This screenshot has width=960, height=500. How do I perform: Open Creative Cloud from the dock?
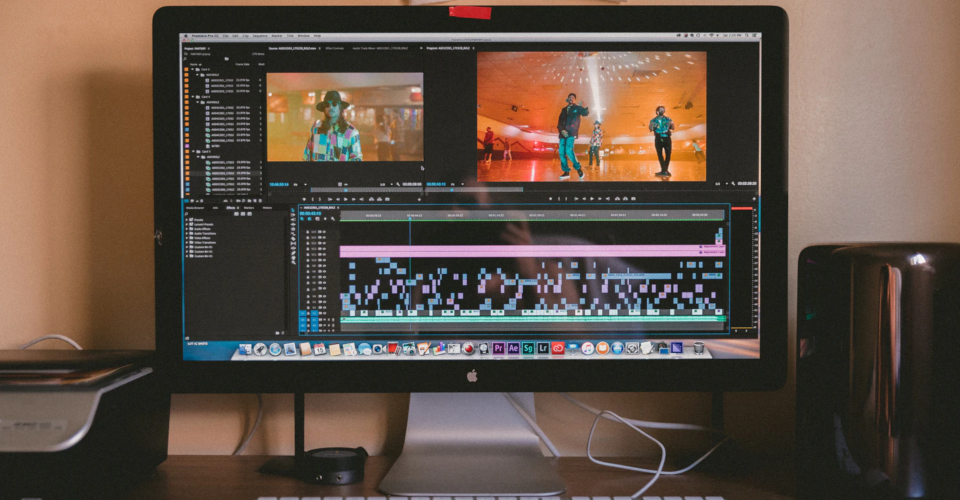tap(558, 348)
